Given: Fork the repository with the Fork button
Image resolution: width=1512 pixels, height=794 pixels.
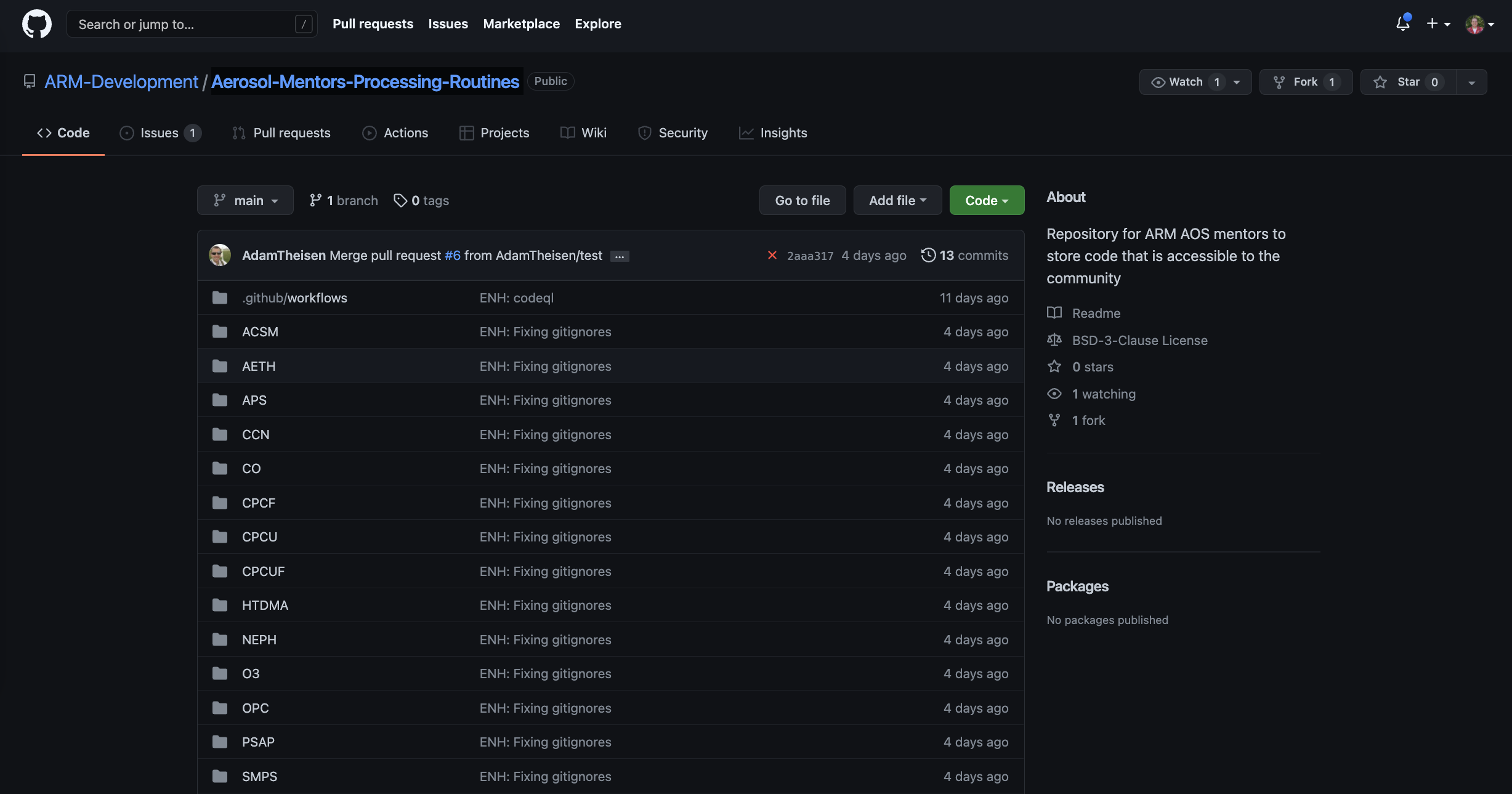Looking at the screenshot, I should pyautogui.click(x=1306, y=82).
